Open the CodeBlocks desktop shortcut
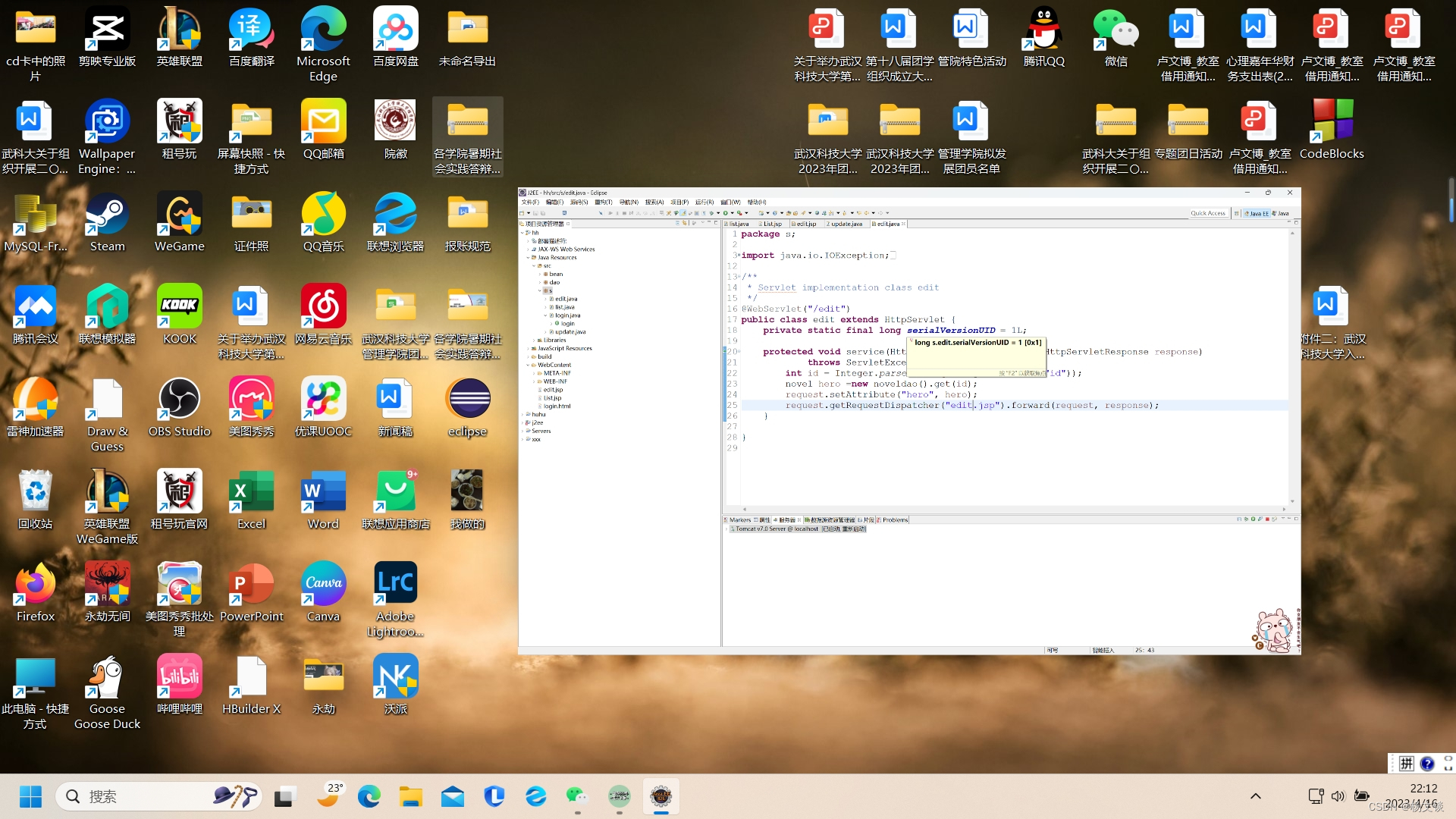This screenshot has height=819, width=1456. (1332, 130)
